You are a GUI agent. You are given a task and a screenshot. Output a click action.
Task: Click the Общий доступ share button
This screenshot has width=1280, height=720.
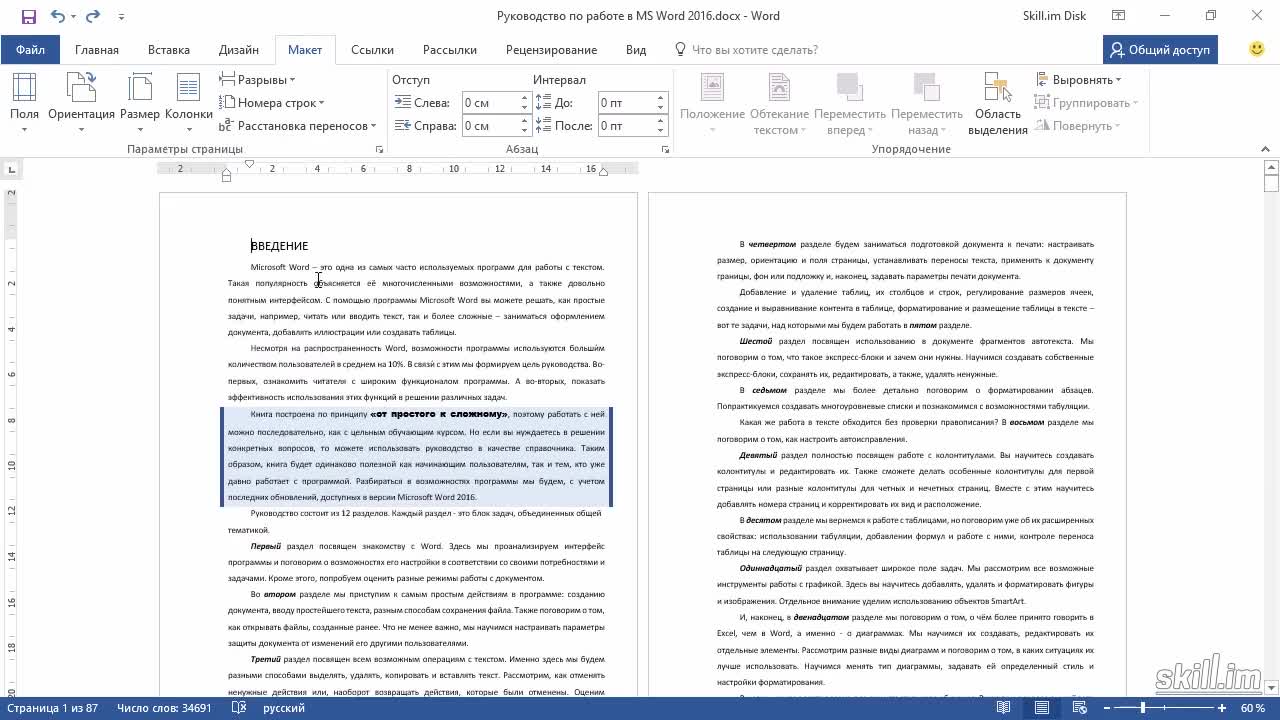[1160, 50]
